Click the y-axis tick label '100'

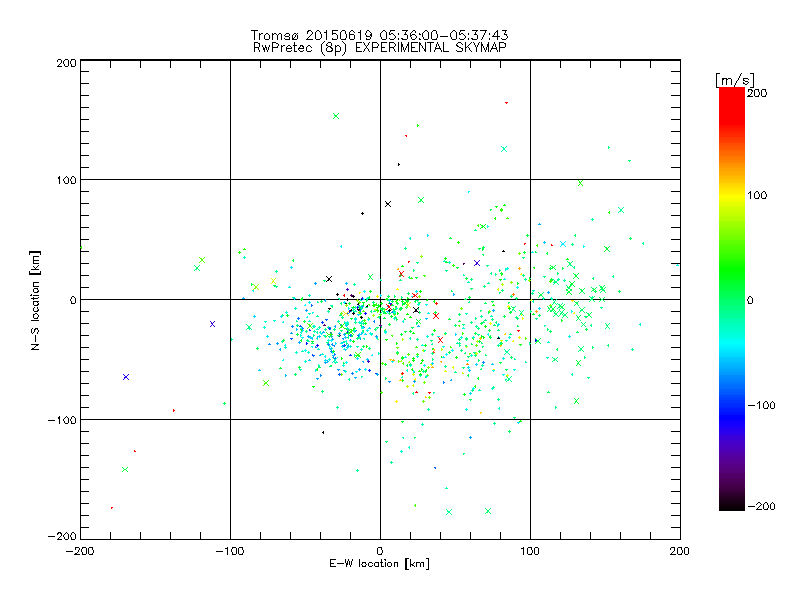(x=66, y=180)
